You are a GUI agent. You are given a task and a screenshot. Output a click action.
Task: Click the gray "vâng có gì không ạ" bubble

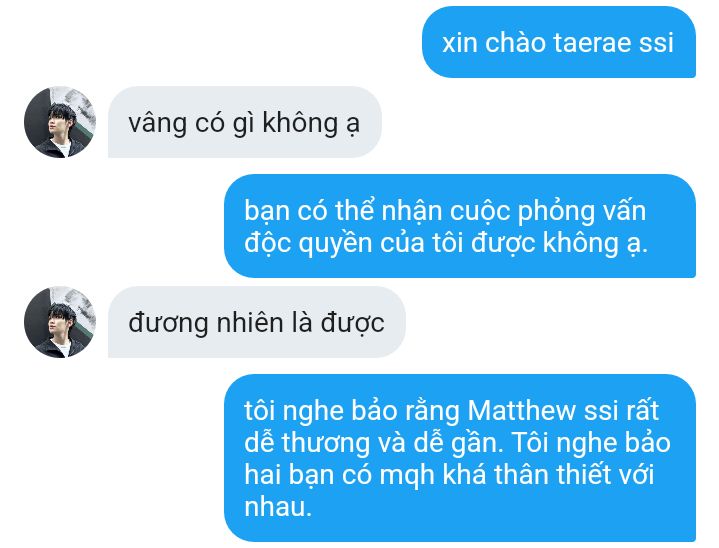244,122
